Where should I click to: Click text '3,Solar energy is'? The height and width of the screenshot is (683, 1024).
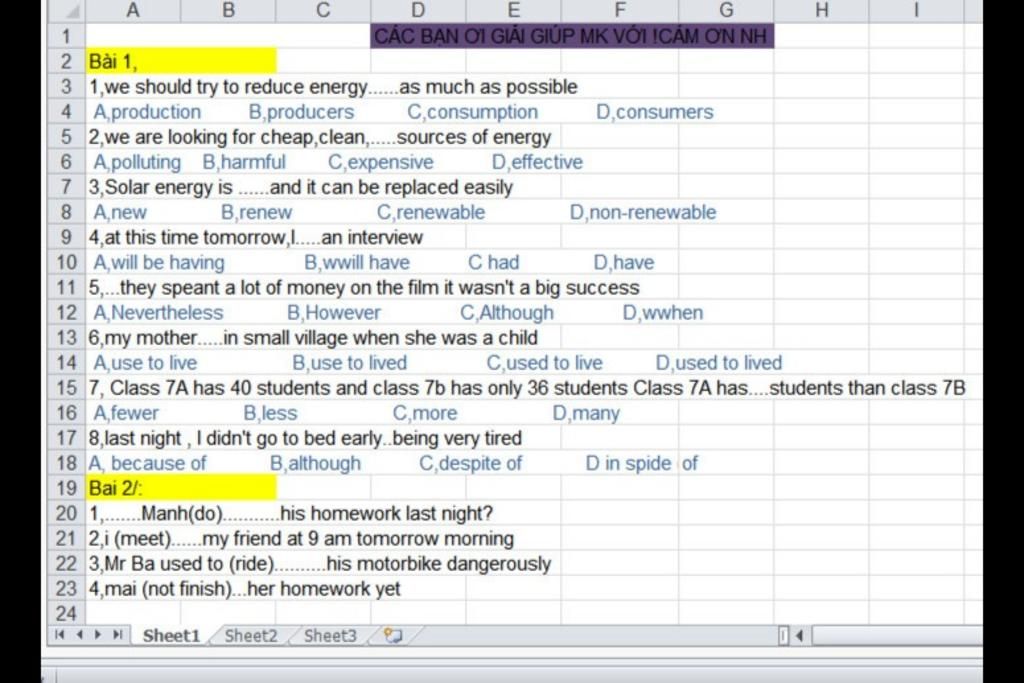161,187
